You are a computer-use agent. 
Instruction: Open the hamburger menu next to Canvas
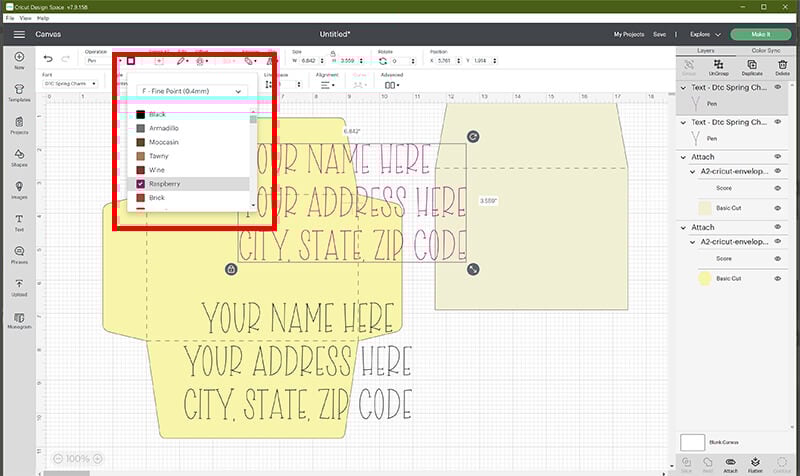pyautogui.click(x=19, y=34)
